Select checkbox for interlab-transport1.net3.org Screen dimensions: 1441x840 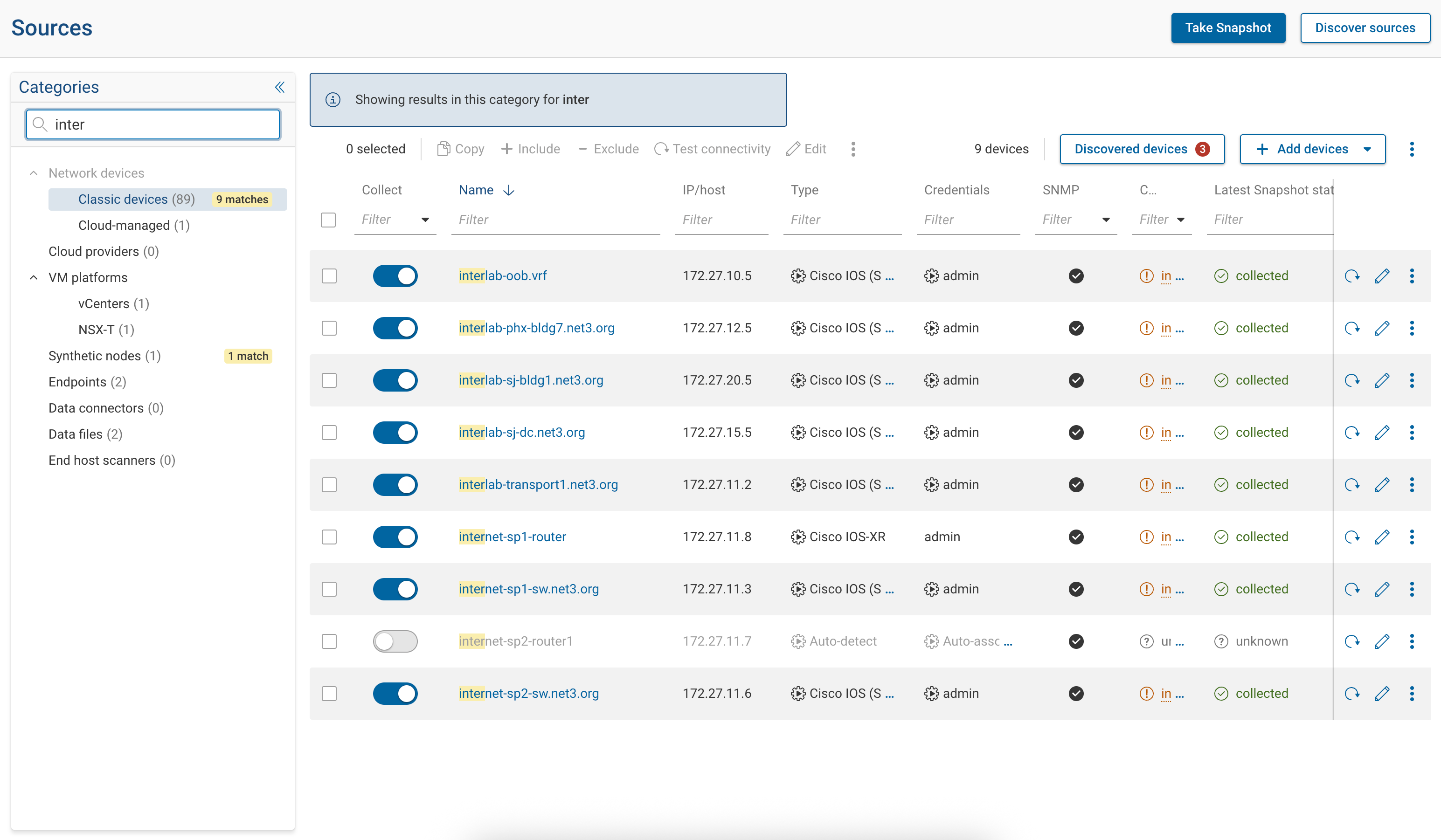click(329, 485)
